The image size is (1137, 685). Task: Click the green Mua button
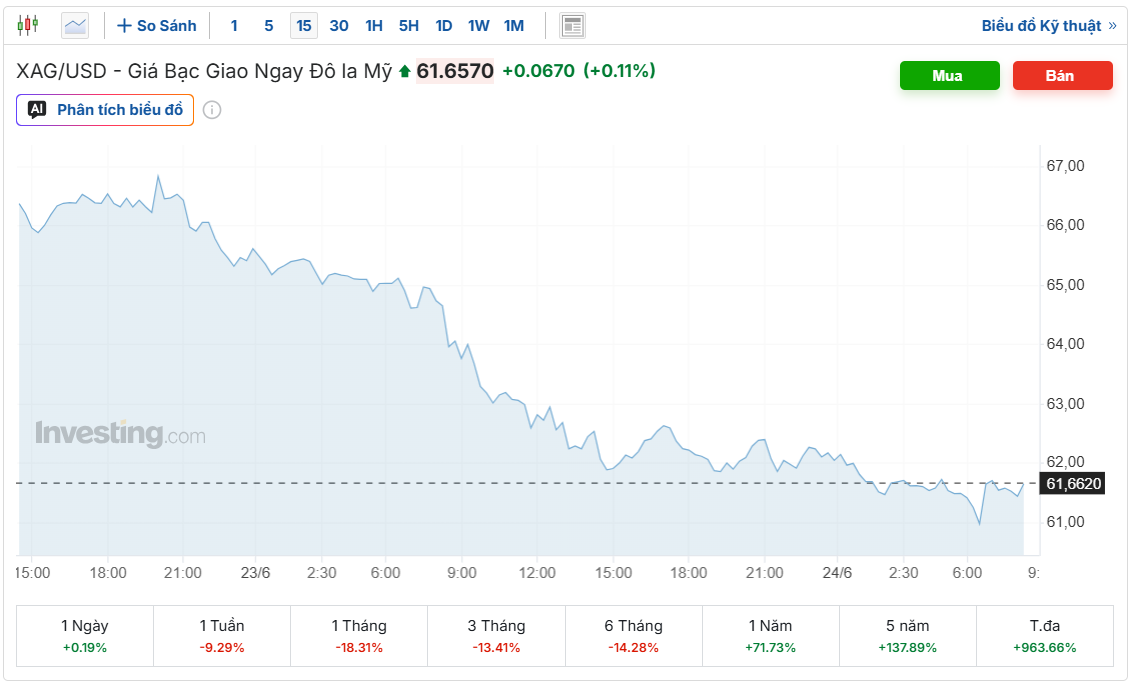pyautogui.click(x=949, y=75)
